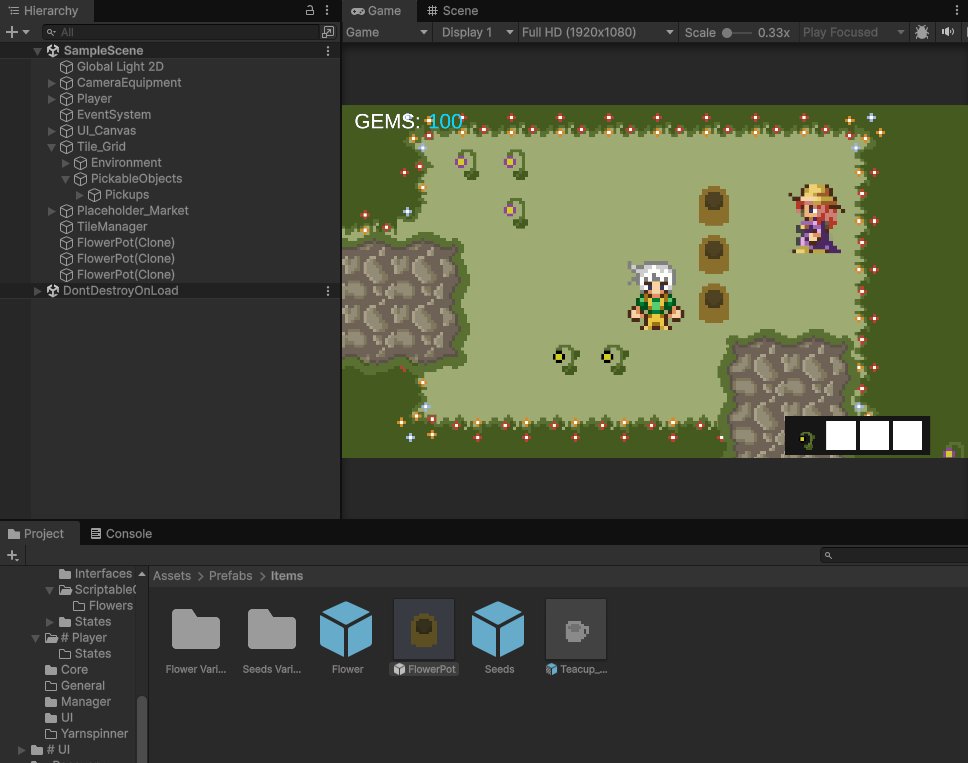Viewport: 968px width, 763px height.
Task: Click the Hierarchy panel lock icon
Action: (310, 10)
